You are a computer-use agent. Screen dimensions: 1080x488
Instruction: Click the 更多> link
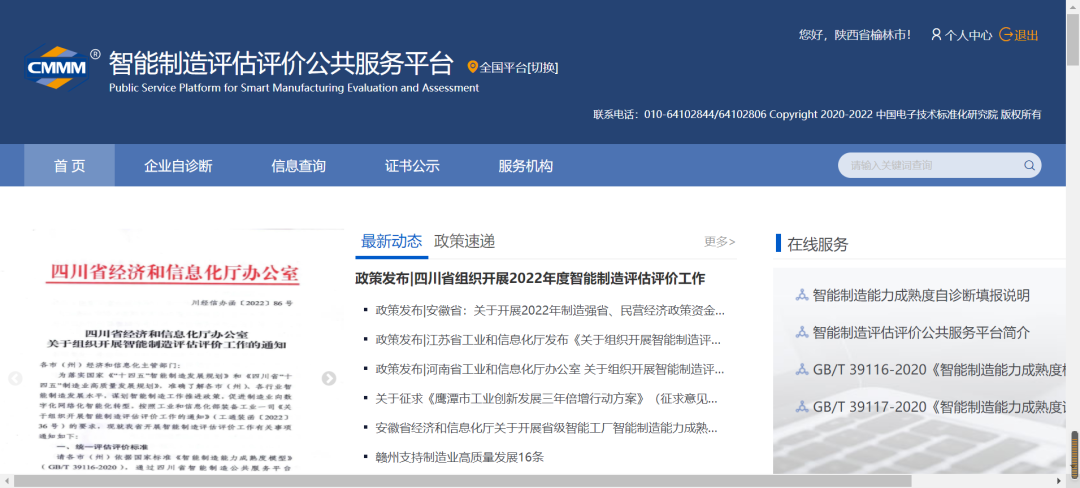pyautogui.click(x=720, y=242)
